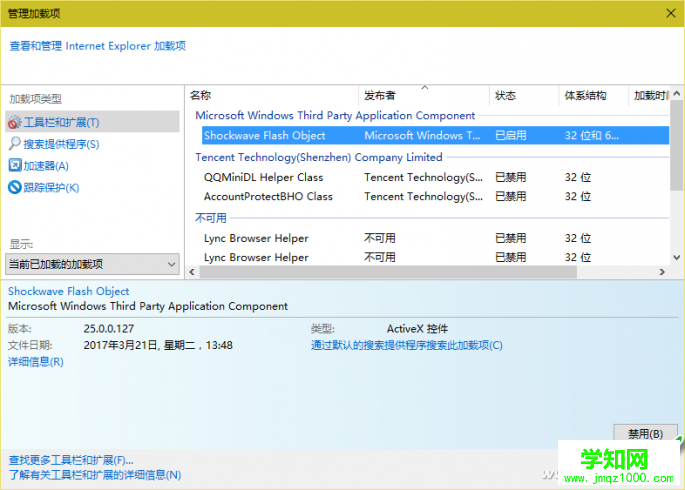The image size is (685, 490).
Task: Click the horizontal scrollbar thumb
Action: click(388, 272)
